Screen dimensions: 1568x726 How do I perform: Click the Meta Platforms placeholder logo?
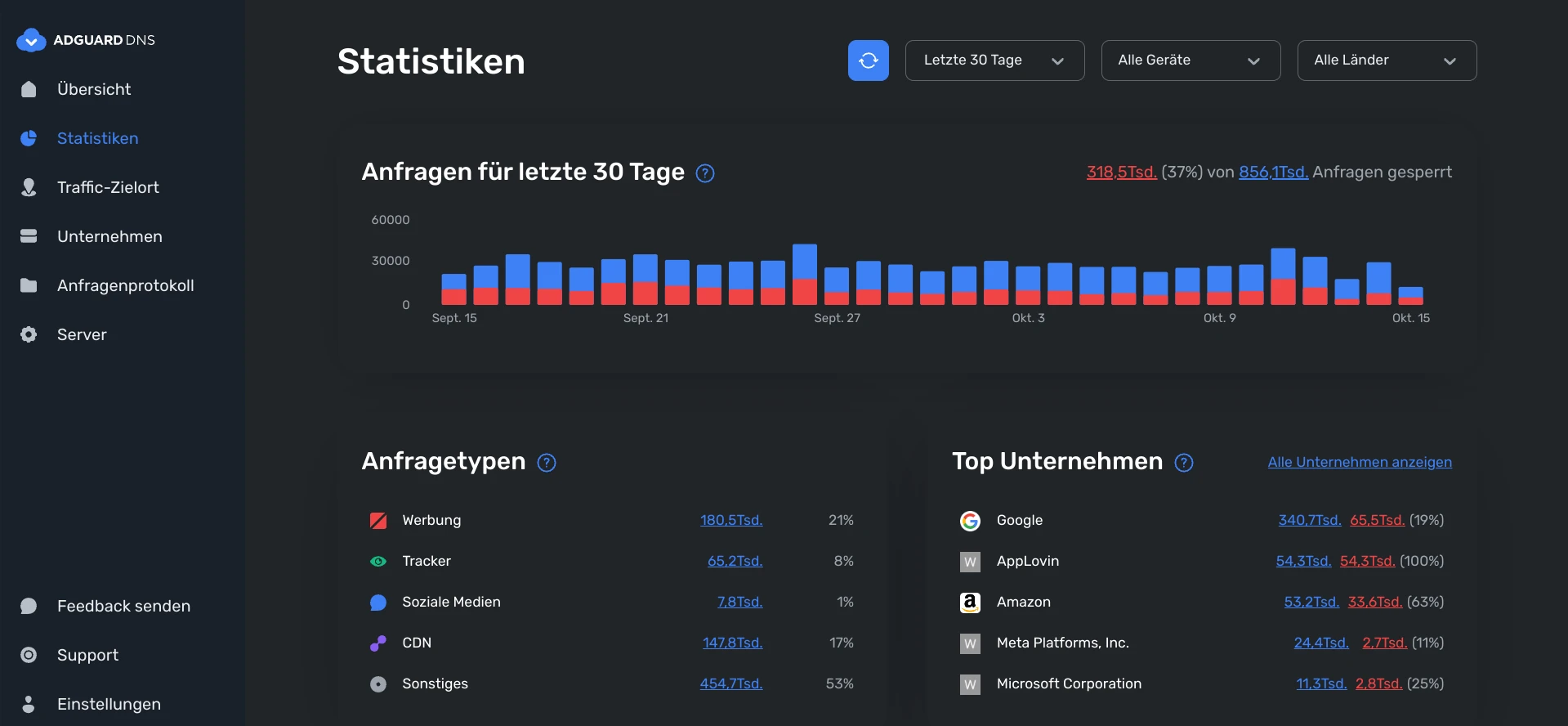[x=970, y=643]
